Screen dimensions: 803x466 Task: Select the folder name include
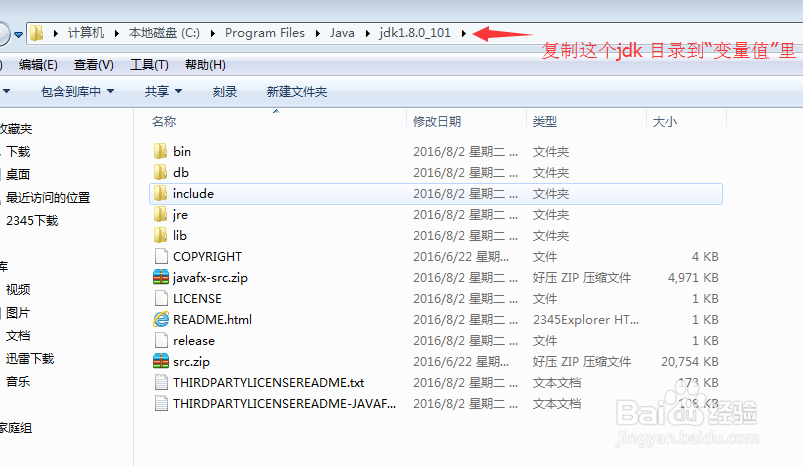[193, 194]
